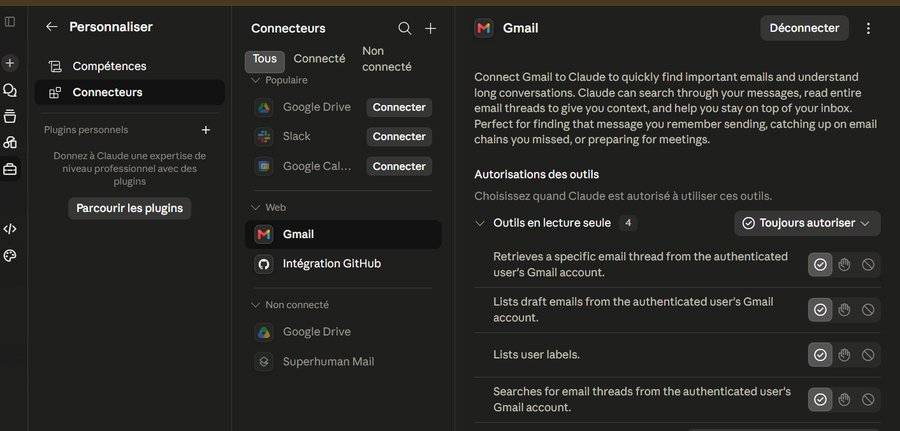
Task: Set 'Lists user labels' to always allow
Action: (820, 355)
